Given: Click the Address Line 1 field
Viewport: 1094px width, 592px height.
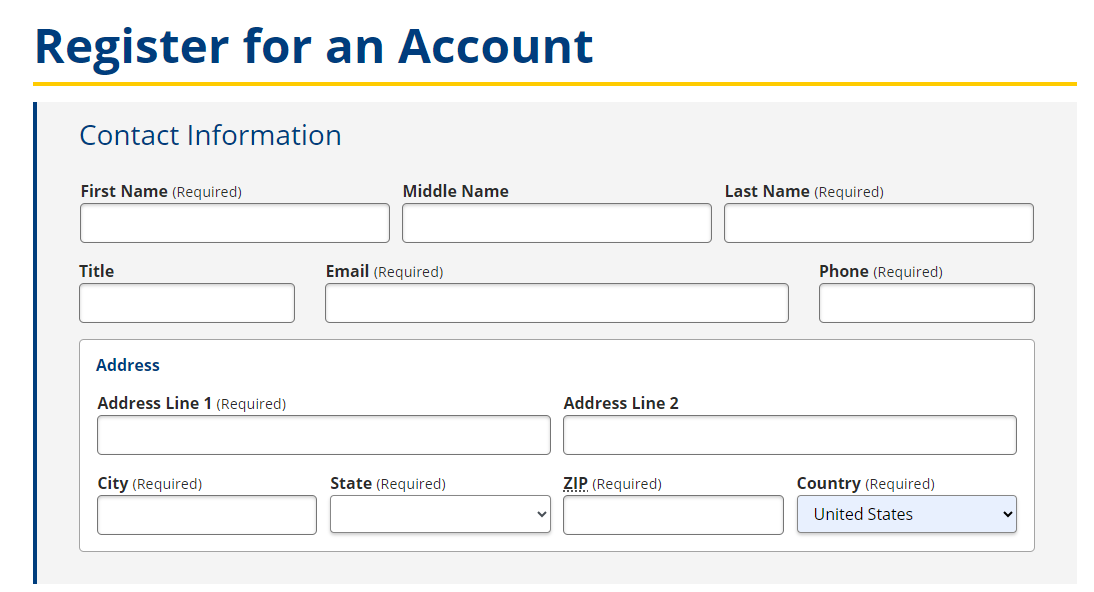Looking at the screenshot, I should [x=323, y=435].
